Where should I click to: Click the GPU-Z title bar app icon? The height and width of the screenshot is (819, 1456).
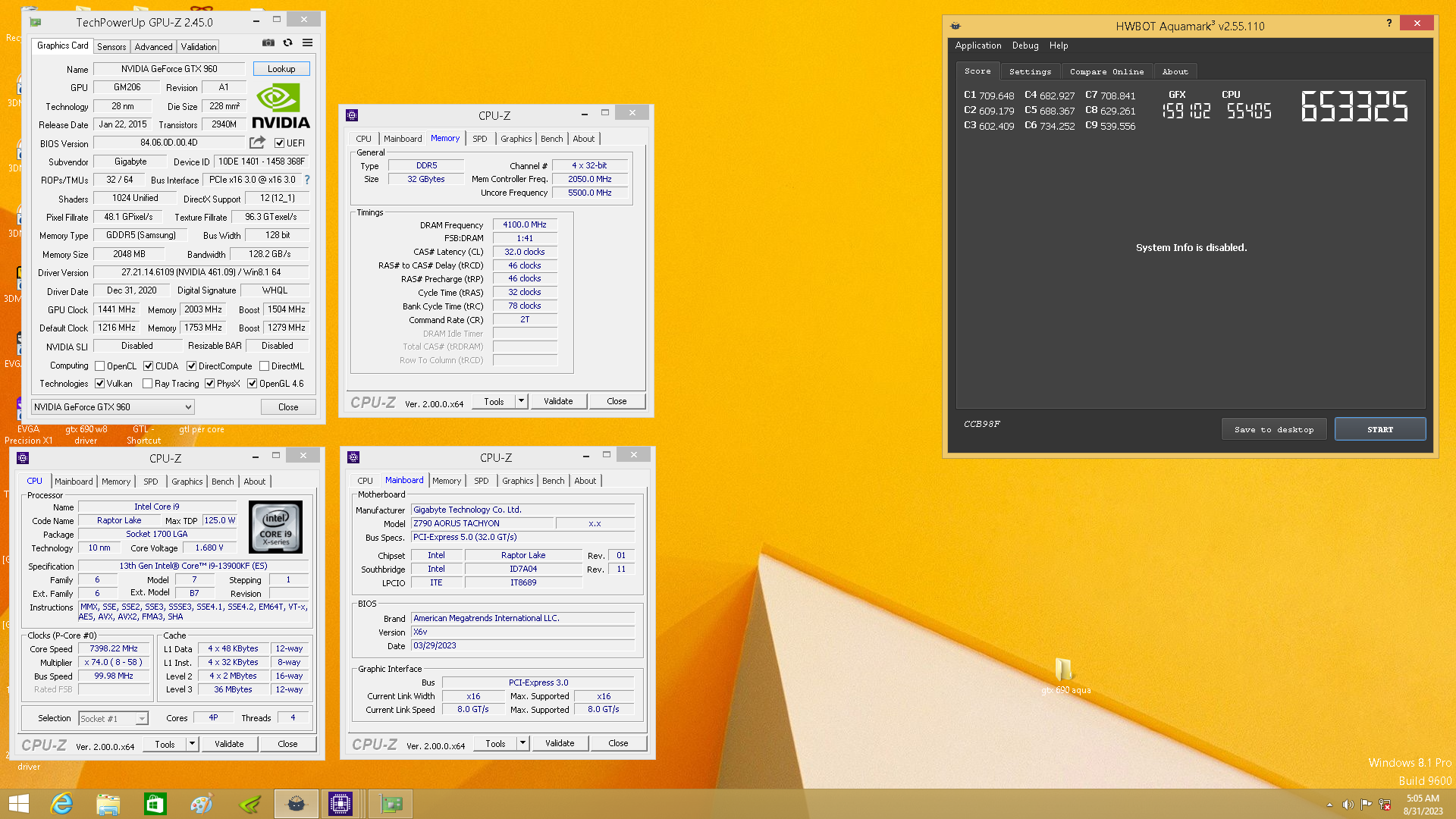36,22
